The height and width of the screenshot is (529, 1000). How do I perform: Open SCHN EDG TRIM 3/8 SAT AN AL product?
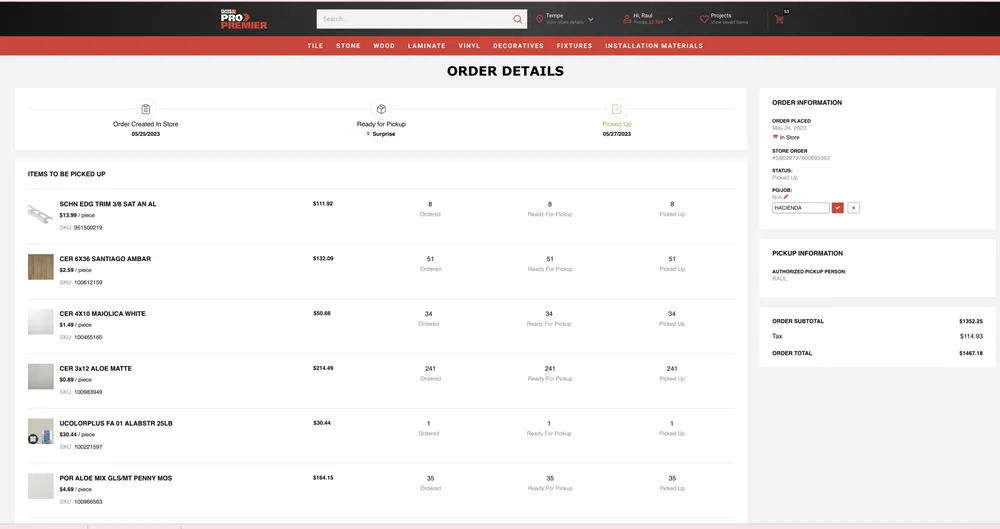(108, 204)
